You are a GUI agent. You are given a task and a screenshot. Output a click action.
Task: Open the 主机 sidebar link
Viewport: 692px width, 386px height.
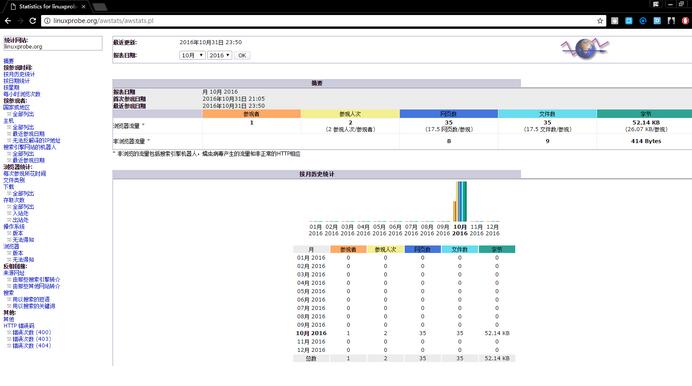(8, 120)
